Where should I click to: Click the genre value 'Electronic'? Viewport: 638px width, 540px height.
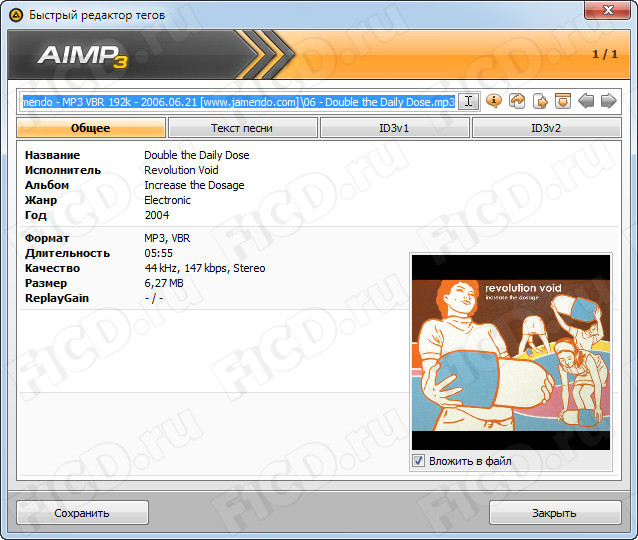click(167, 200)
